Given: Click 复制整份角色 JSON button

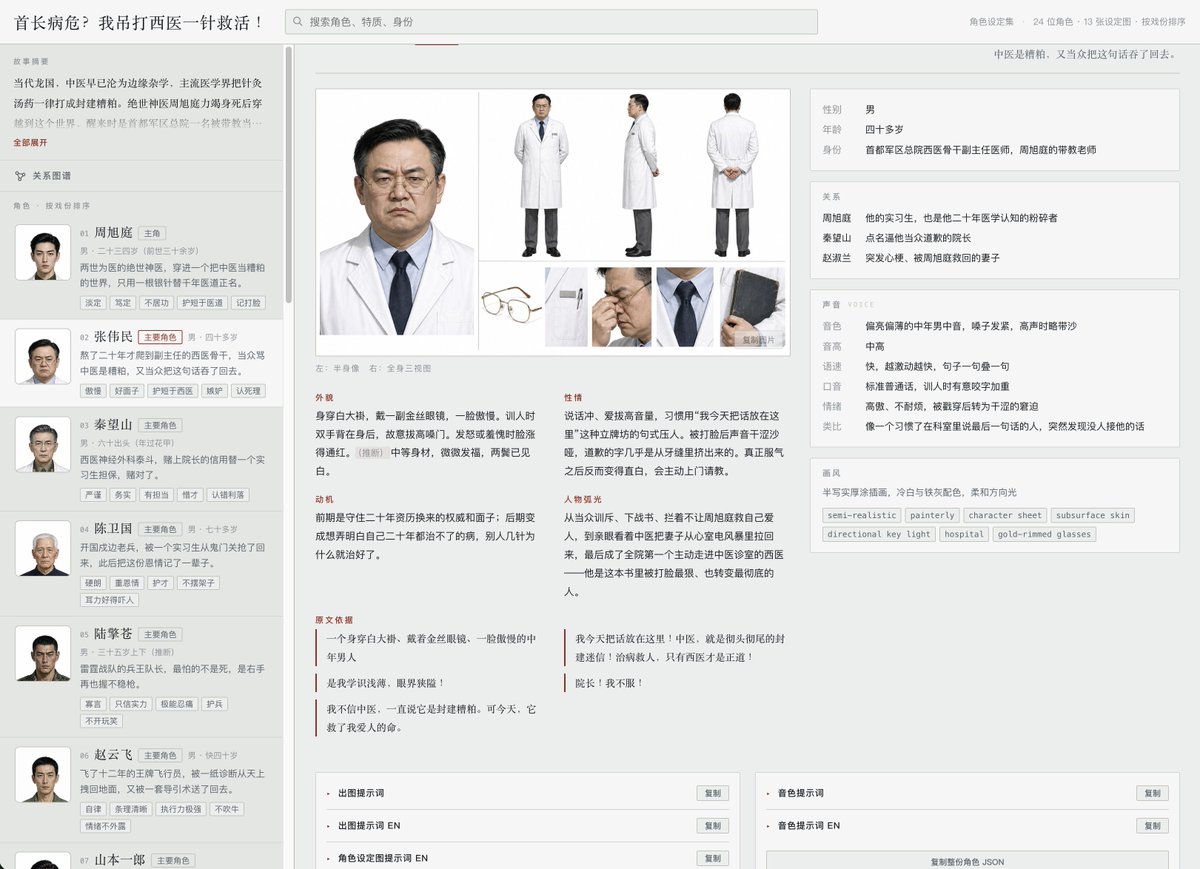Looking at the screenshot, I should click(967, 861).
